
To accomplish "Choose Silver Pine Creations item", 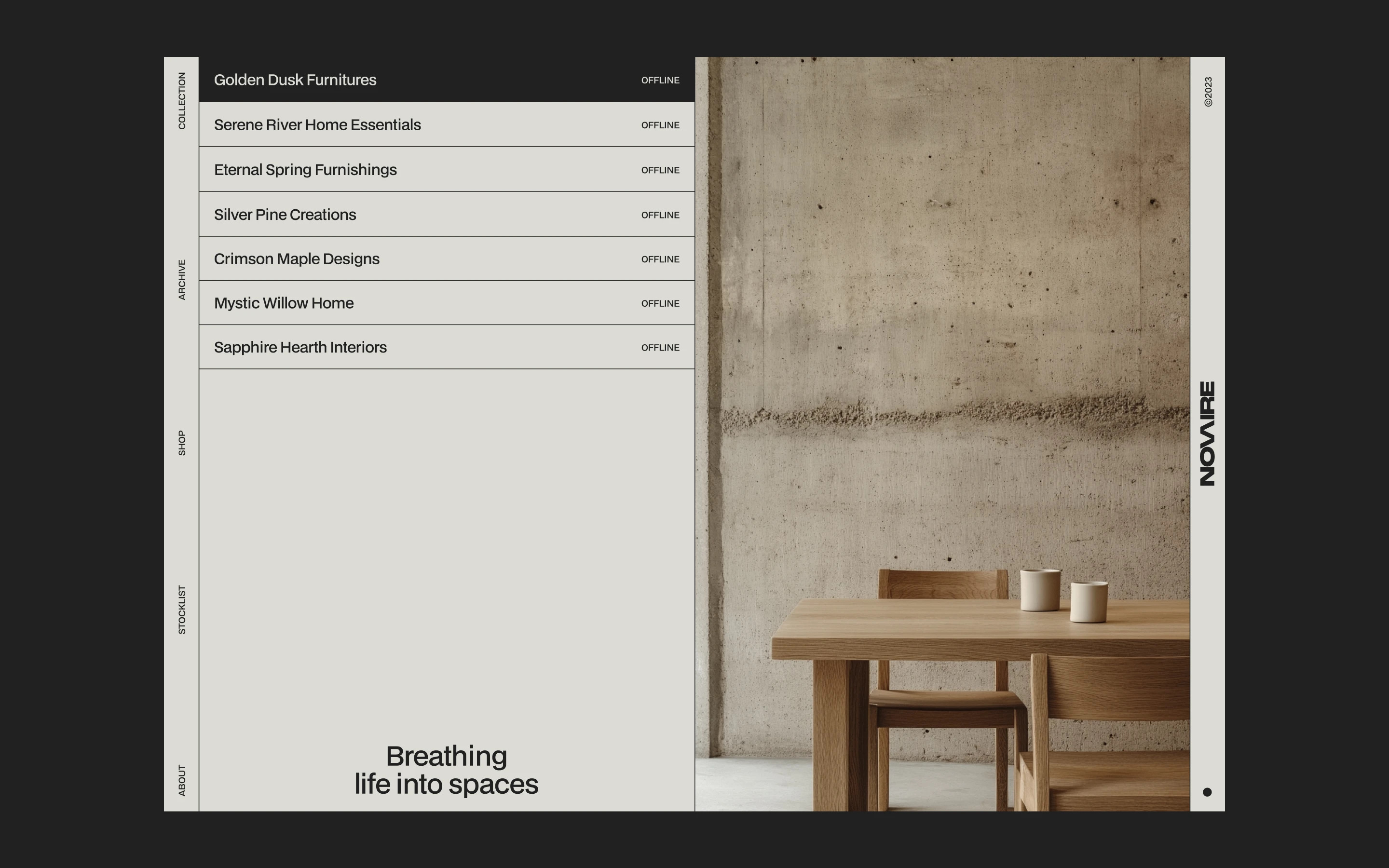I will 285,214.
